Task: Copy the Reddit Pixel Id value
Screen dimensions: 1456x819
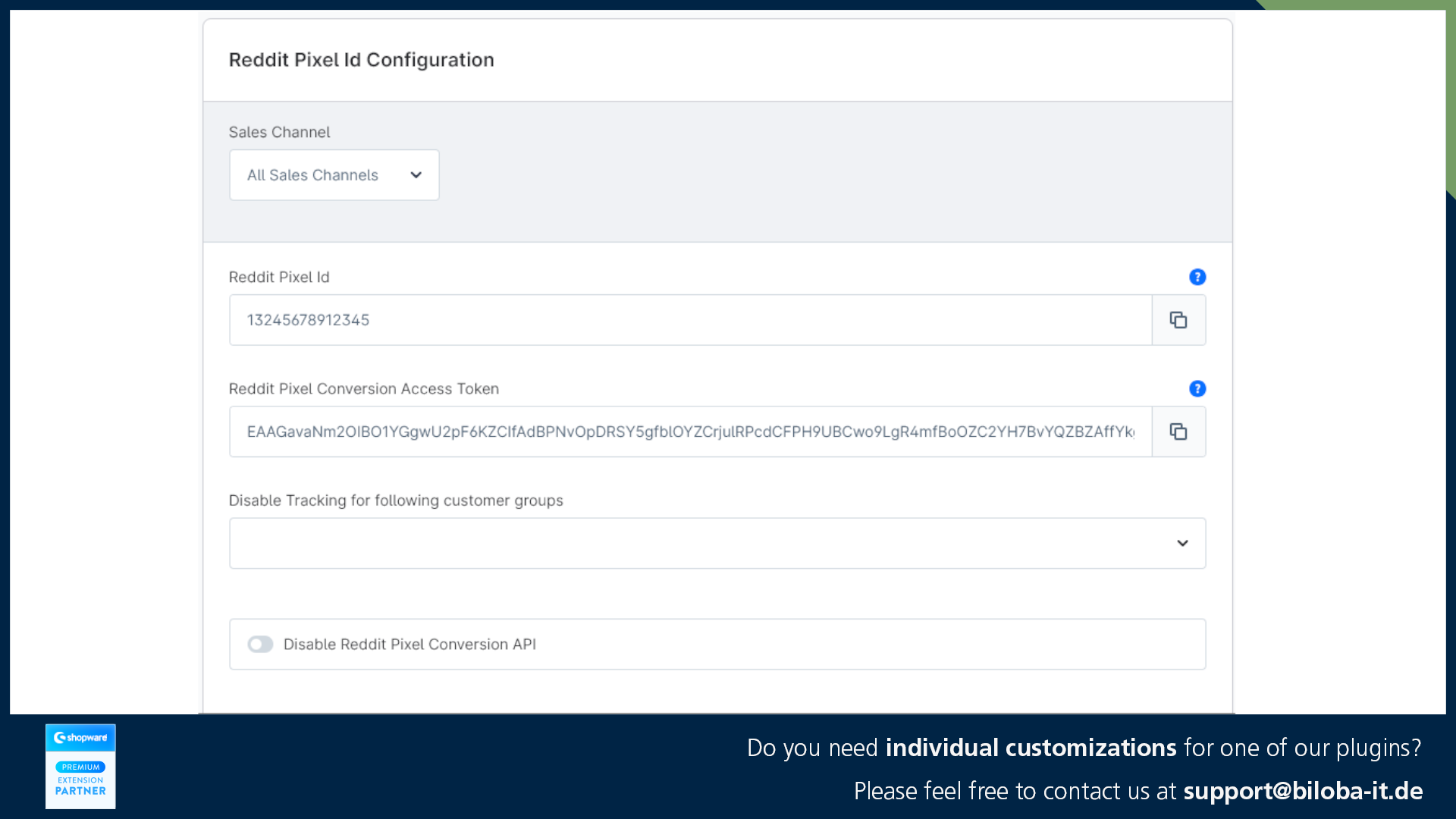Action: [x=1178, y=320]
